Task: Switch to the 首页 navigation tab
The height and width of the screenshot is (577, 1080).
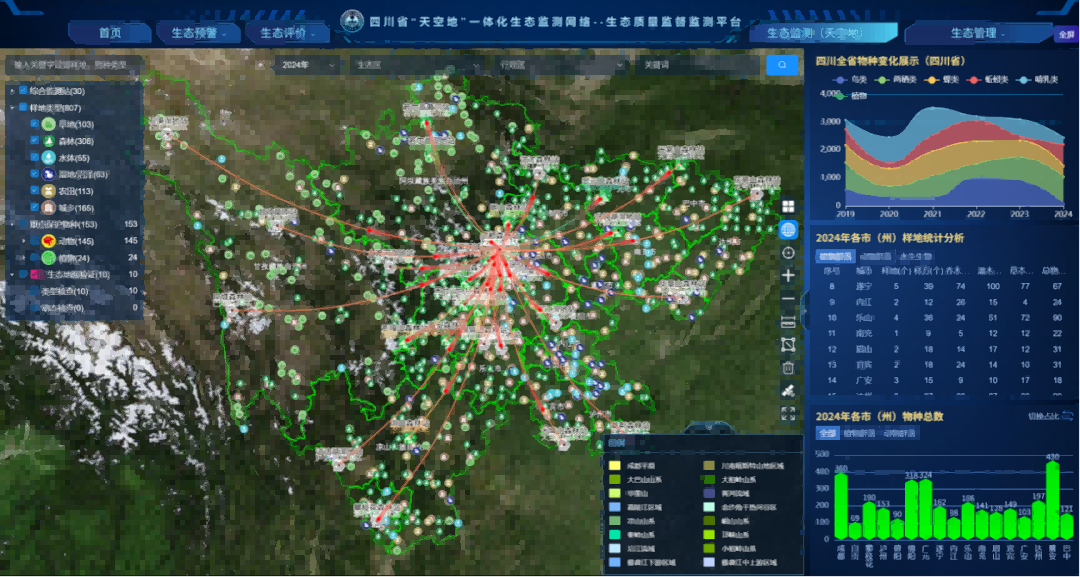Action: pyautogui.click(x=110, y=33)
